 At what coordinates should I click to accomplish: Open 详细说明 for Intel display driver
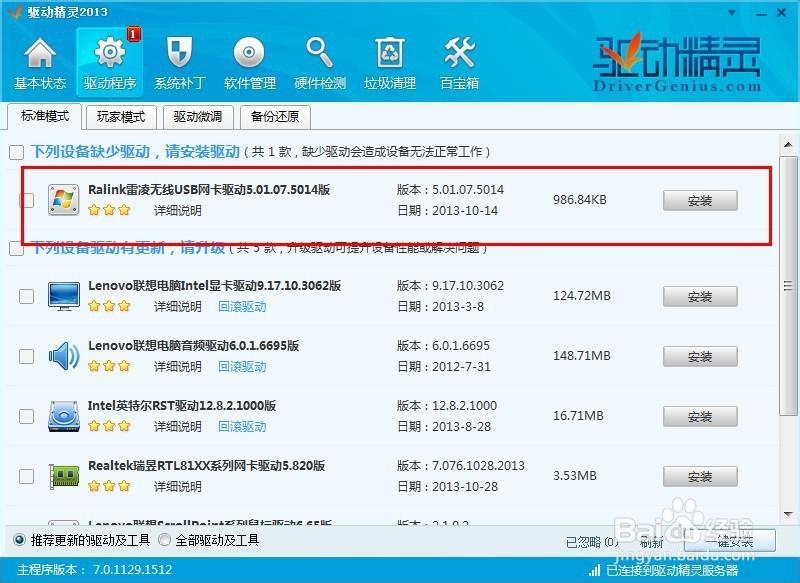(178, 307)
